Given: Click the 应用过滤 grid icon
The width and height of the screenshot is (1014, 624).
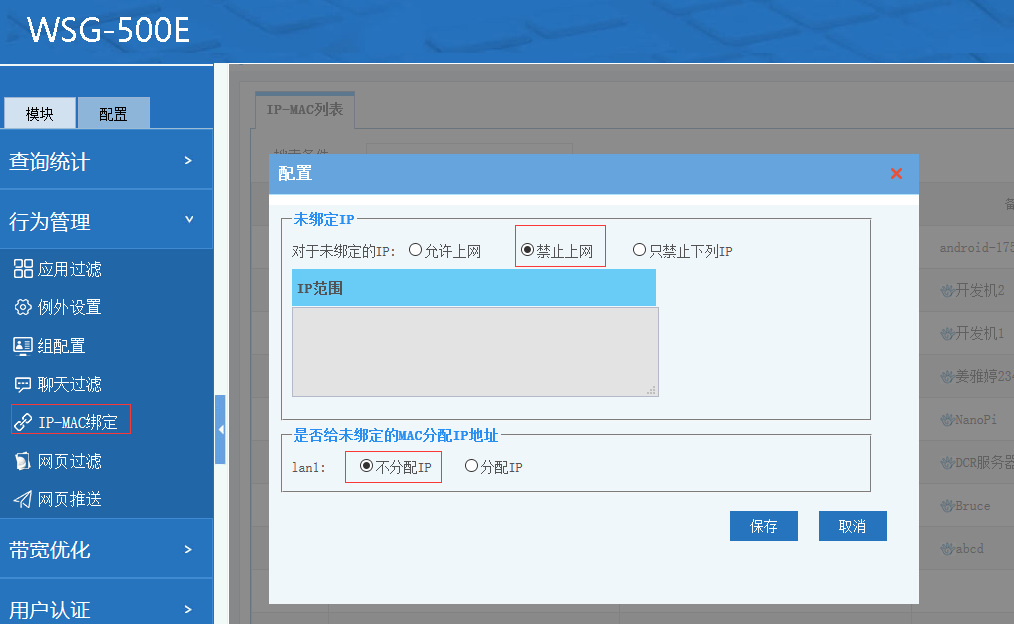Looking at the screenshot, I should click(x=23, y=269).
